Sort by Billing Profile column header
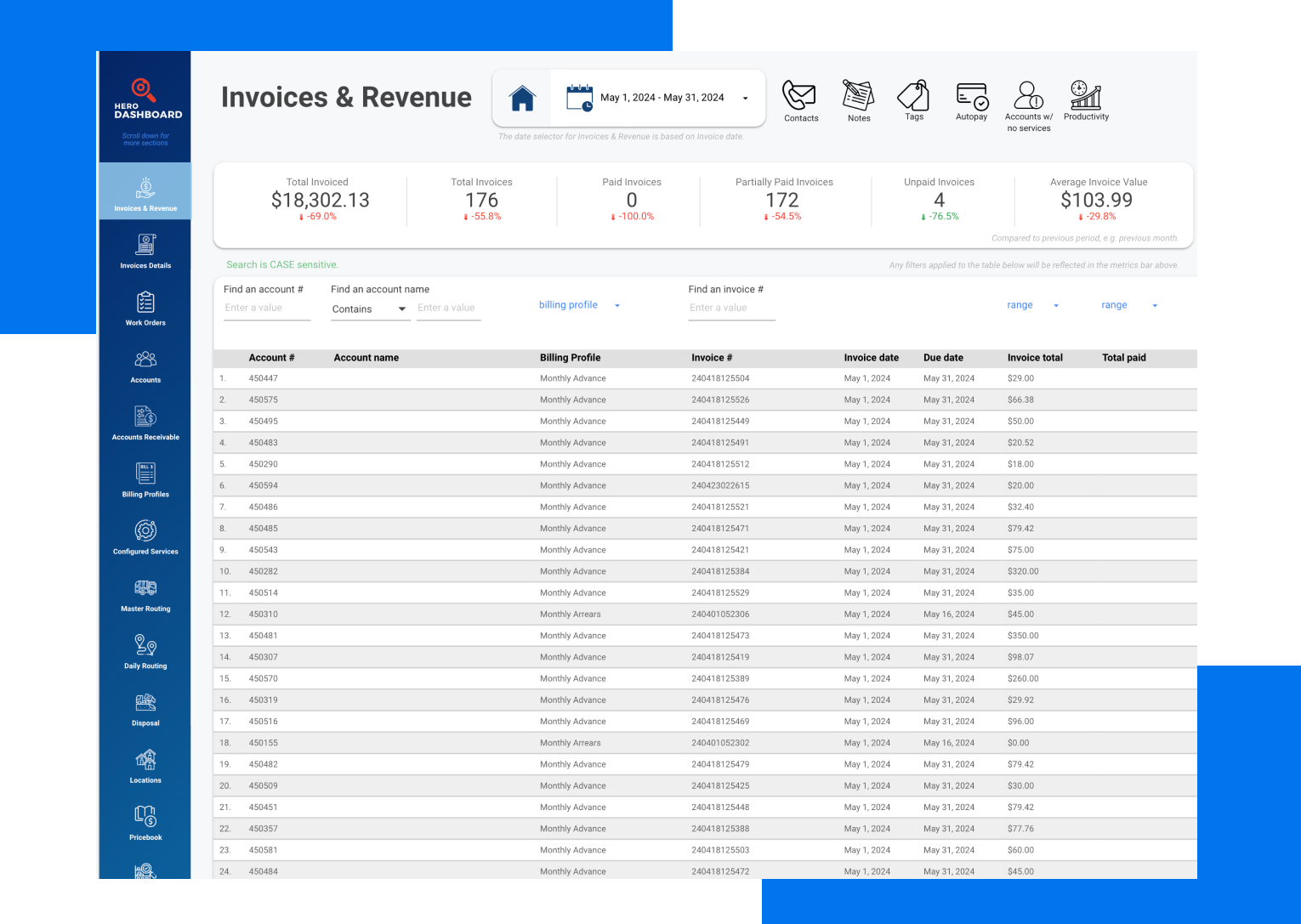This screenshot has height=924, width=1301. 570,358
